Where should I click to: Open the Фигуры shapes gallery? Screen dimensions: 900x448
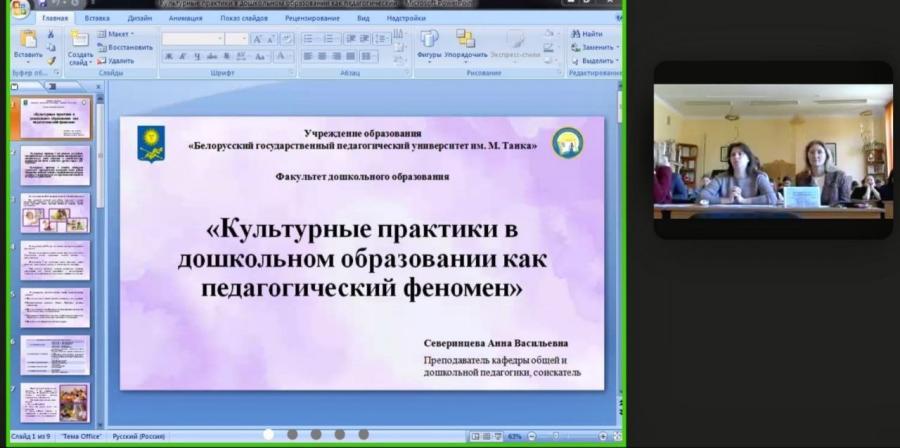point(429,39)
